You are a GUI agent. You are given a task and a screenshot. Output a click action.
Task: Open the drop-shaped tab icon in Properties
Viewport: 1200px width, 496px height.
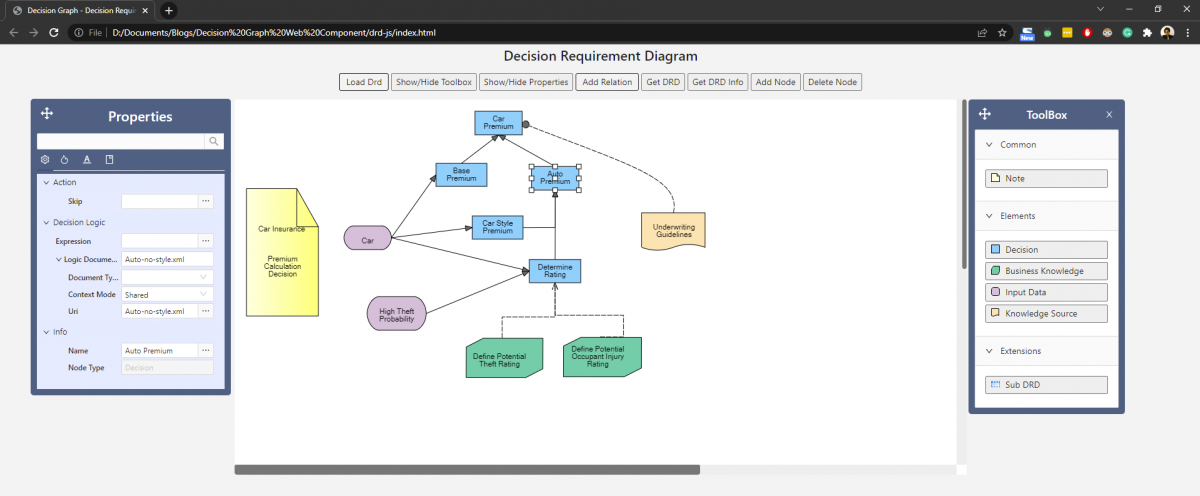[x=65, y=159]
